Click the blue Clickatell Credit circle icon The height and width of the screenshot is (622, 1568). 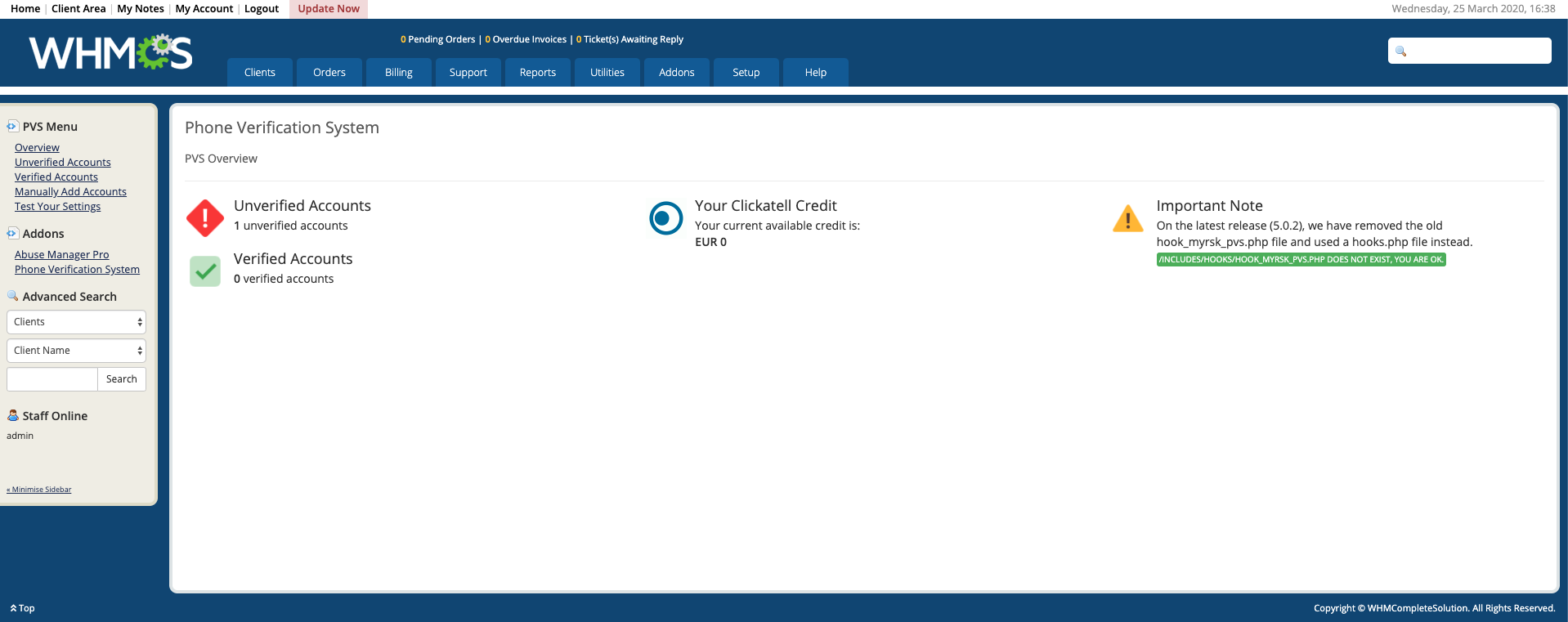tap(665, 218)
